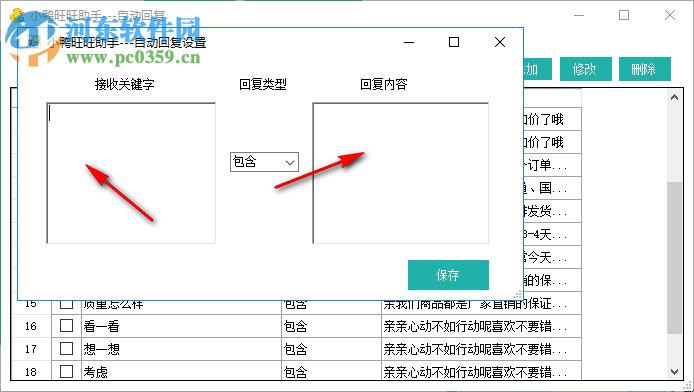Close the main 自动回复 window
This screenshot has height=392, width=694.
[670, 15]
